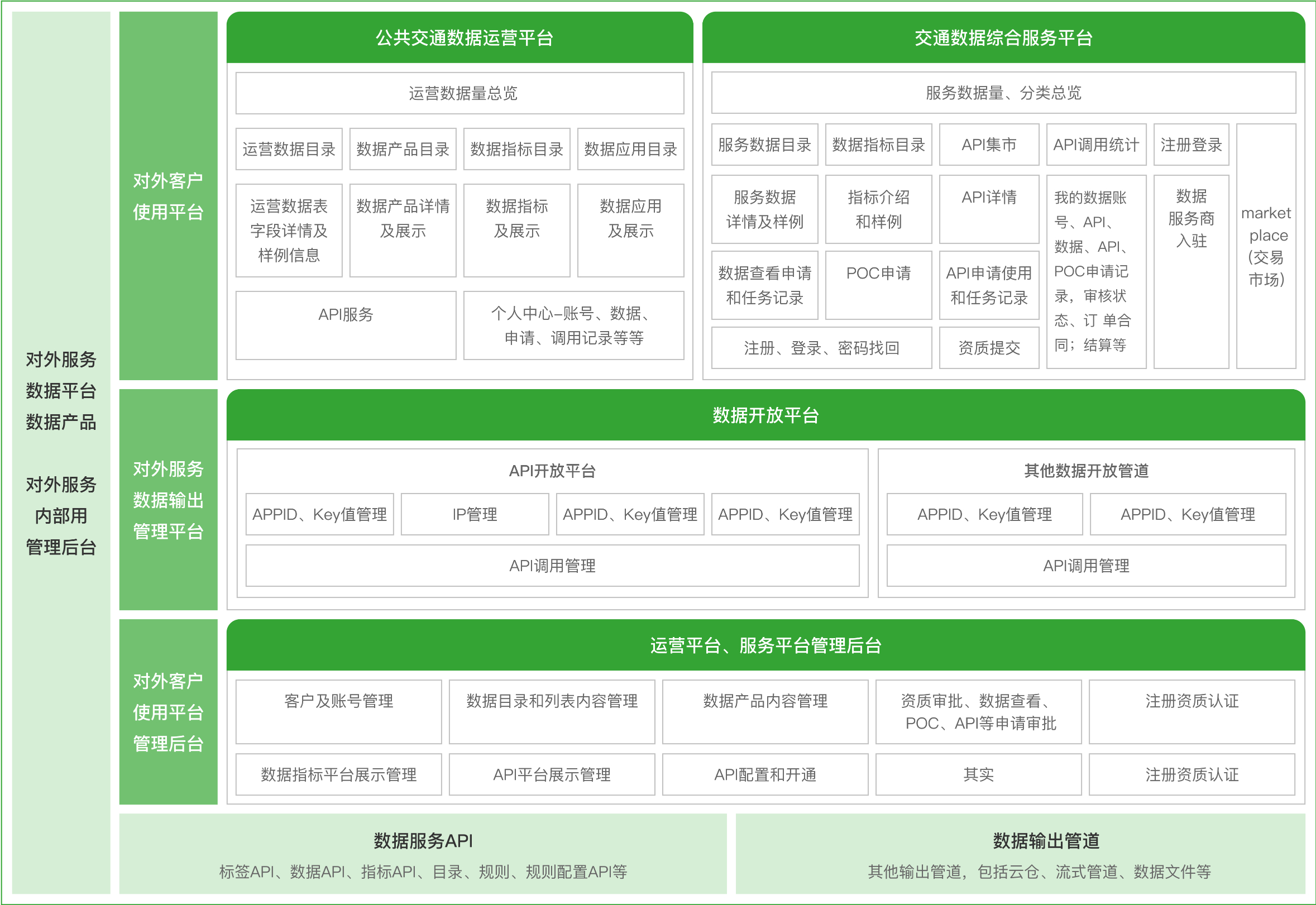This screenshot has height=905, width=1316.
Task: Select the 注册登录 box
Action: pyautogui.click(x=1191, y=145)
